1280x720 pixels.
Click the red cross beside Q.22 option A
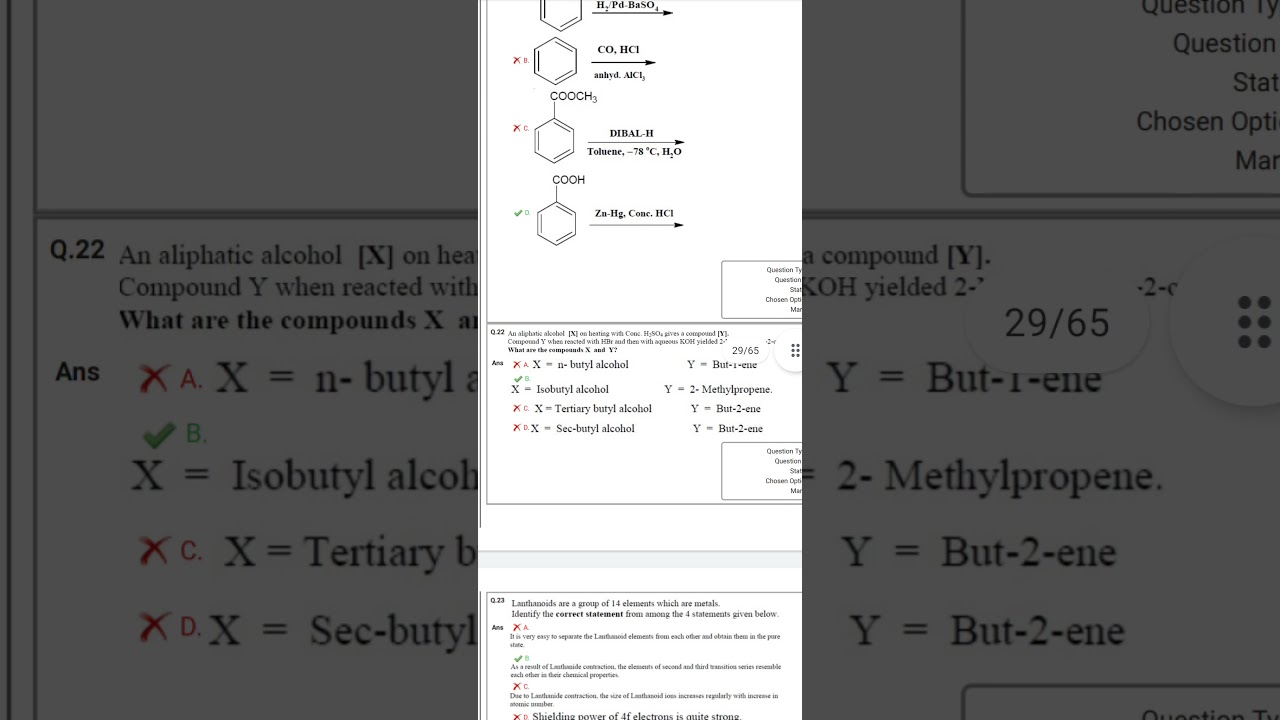tap(517, 365)
